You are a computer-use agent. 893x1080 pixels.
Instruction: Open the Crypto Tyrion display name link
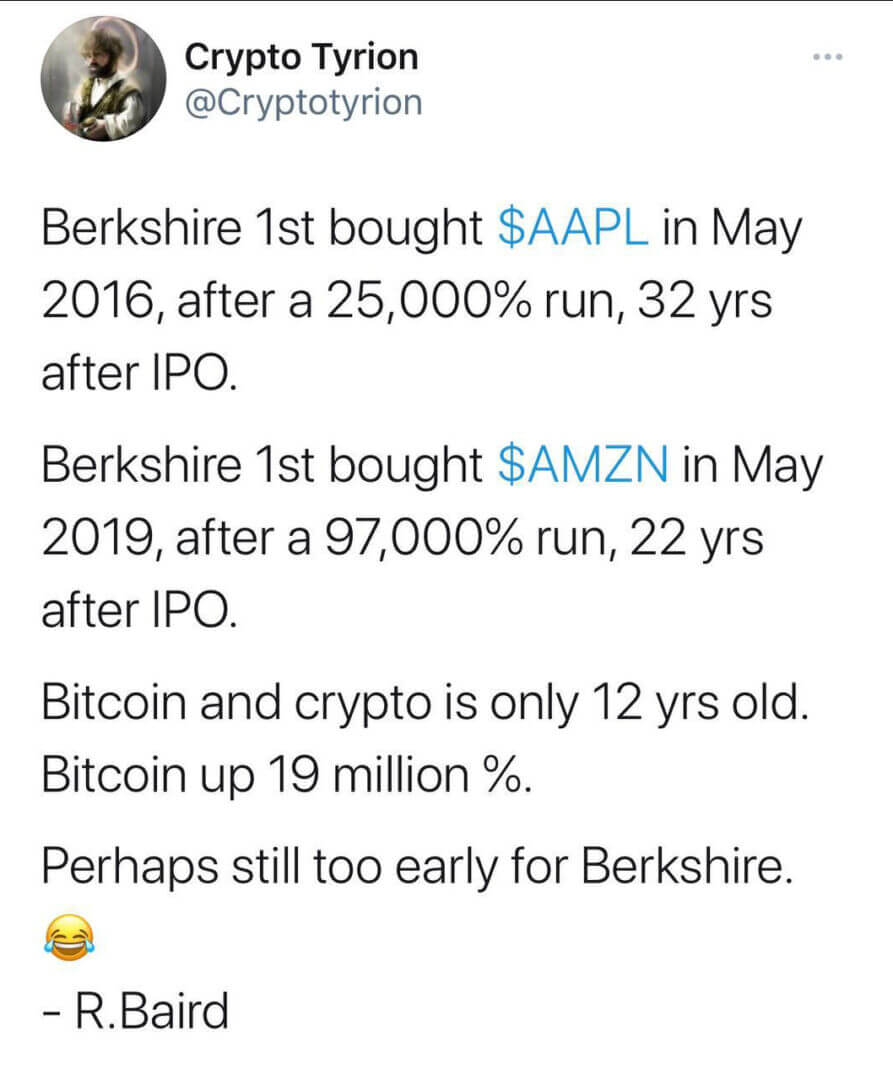click(301, 58)
